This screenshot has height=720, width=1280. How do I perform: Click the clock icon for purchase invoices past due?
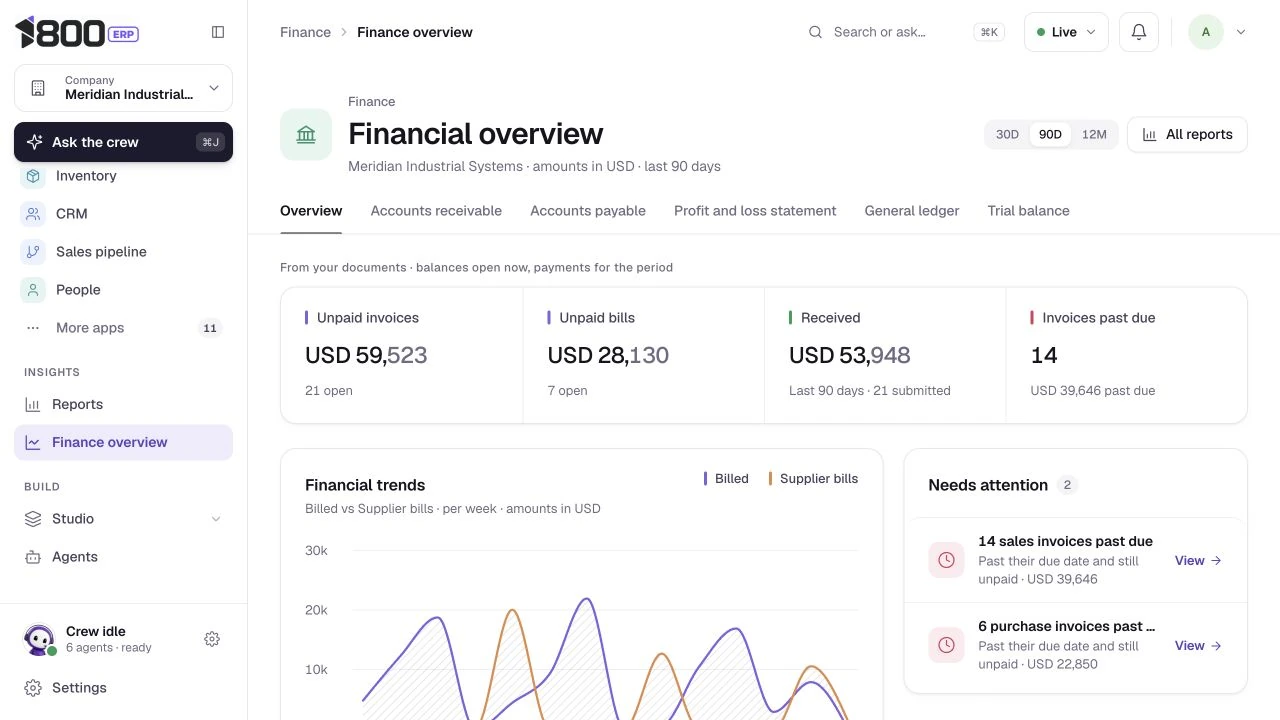click(946, 645)
